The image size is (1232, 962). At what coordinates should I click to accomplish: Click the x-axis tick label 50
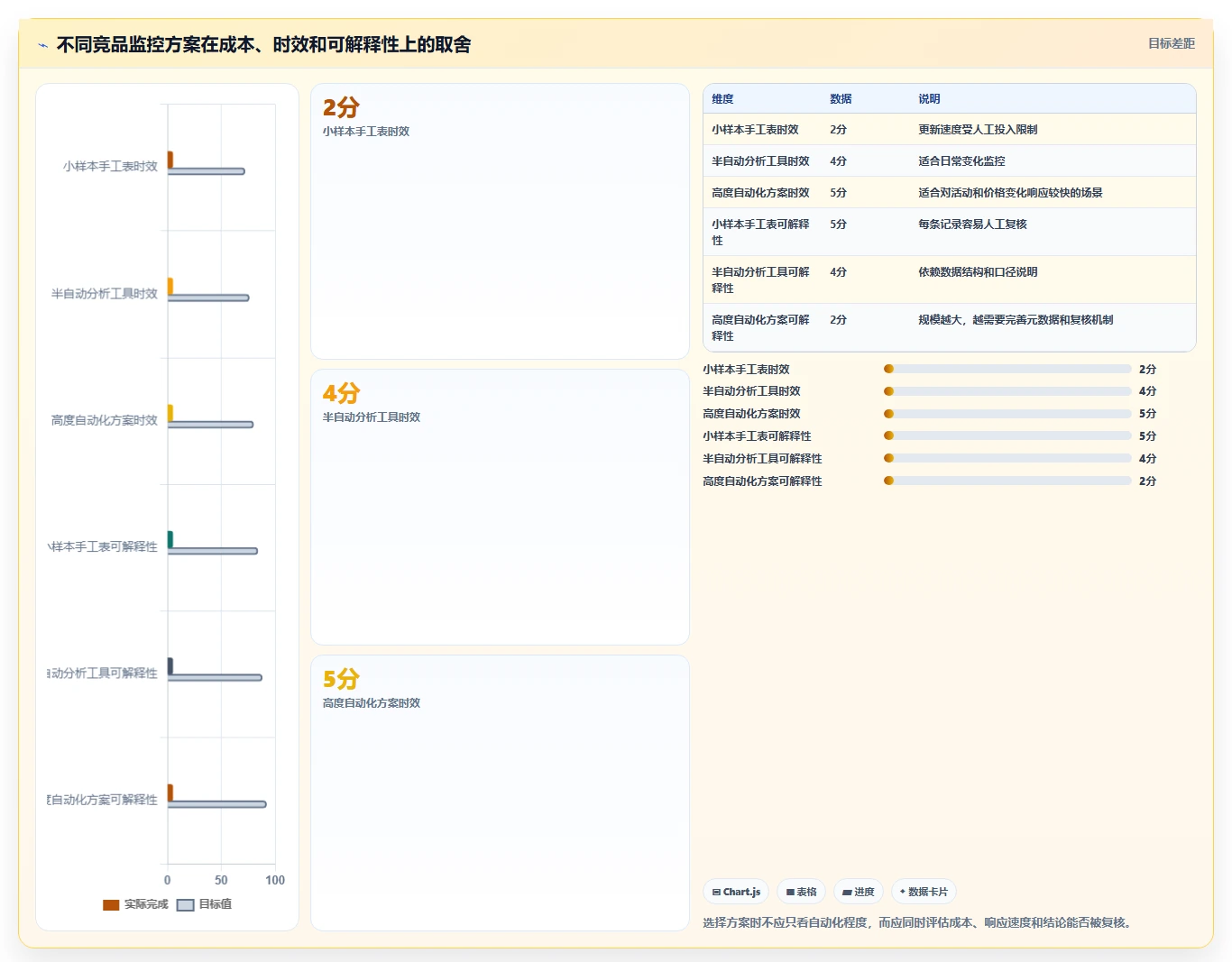pos(221,880)
